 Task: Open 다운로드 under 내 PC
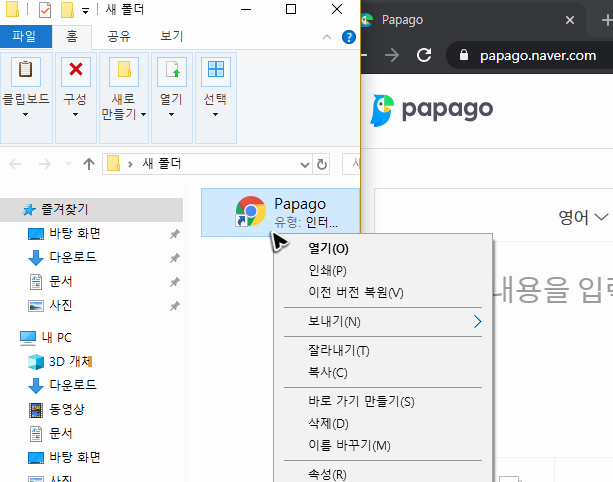(73, 385)
